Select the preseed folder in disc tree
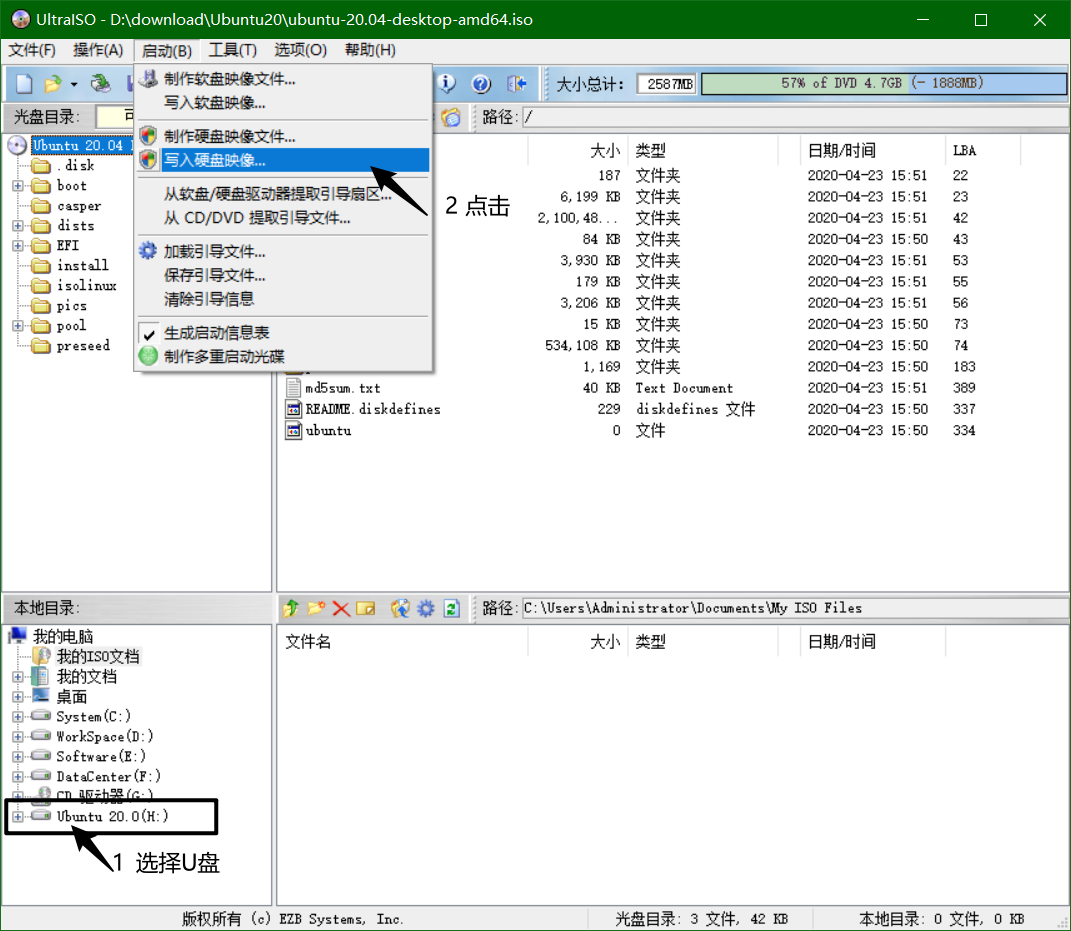 point(83,346)
